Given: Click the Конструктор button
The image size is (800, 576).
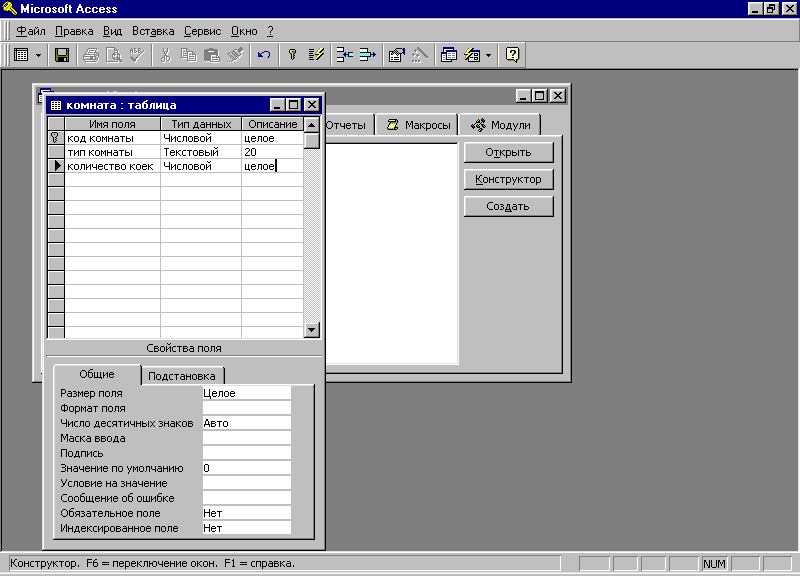Looking at the screenshot, I should 508,180.
